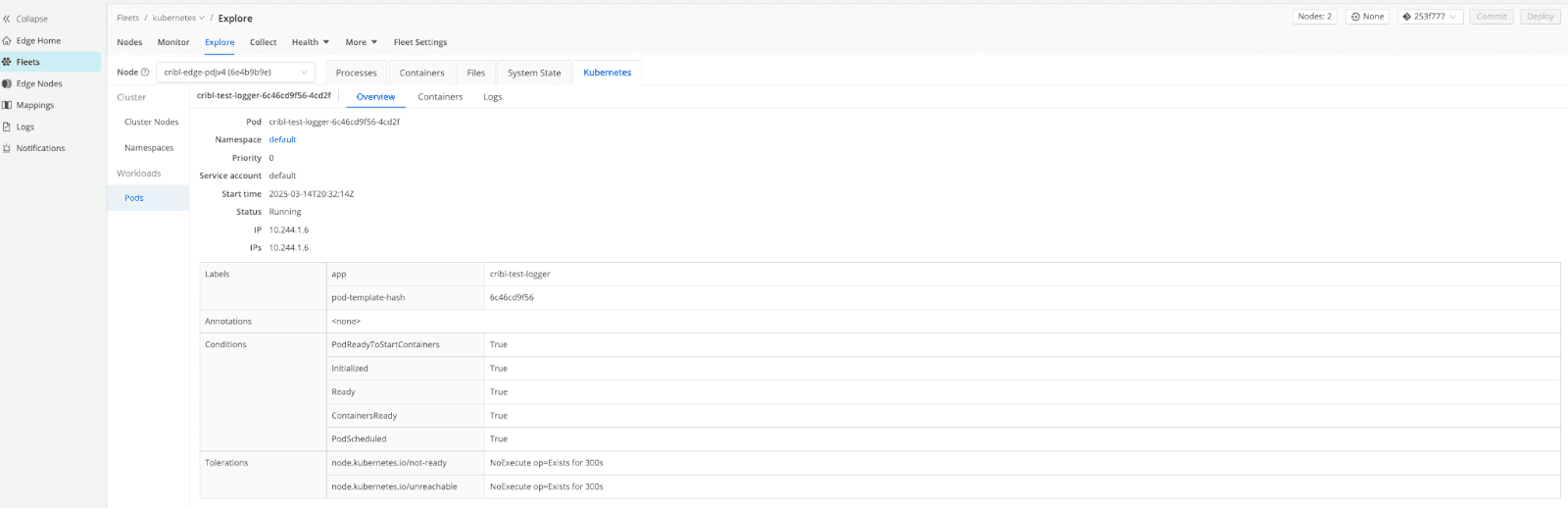Screen dimensions: 1568x509
Task: Click the Fleets icon in sidebar
Action: click(7, 62)
